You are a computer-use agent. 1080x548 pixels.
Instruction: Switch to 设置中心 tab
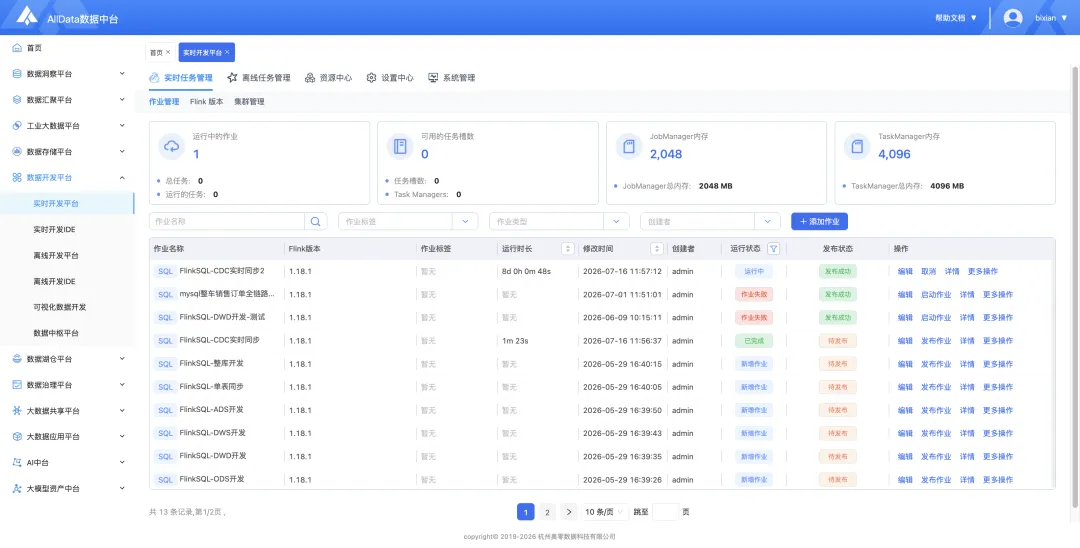390,78
